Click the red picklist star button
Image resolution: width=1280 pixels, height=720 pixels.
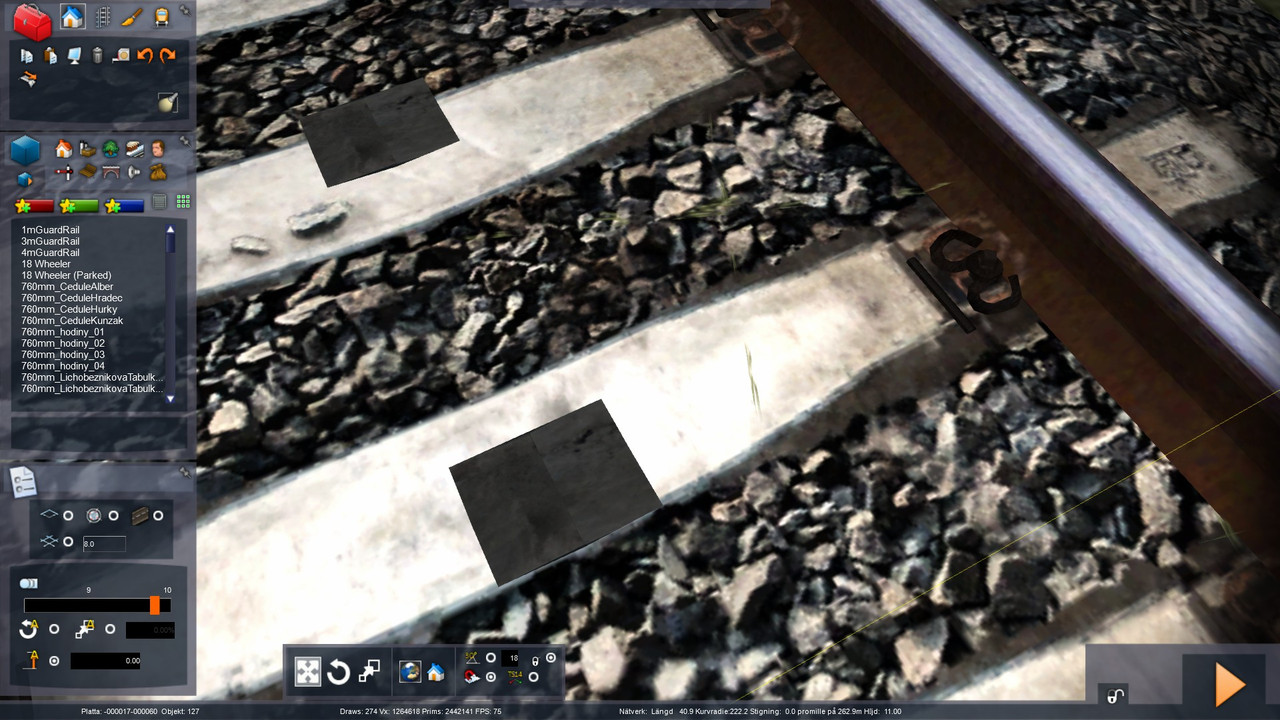click(x=34, y=206)
